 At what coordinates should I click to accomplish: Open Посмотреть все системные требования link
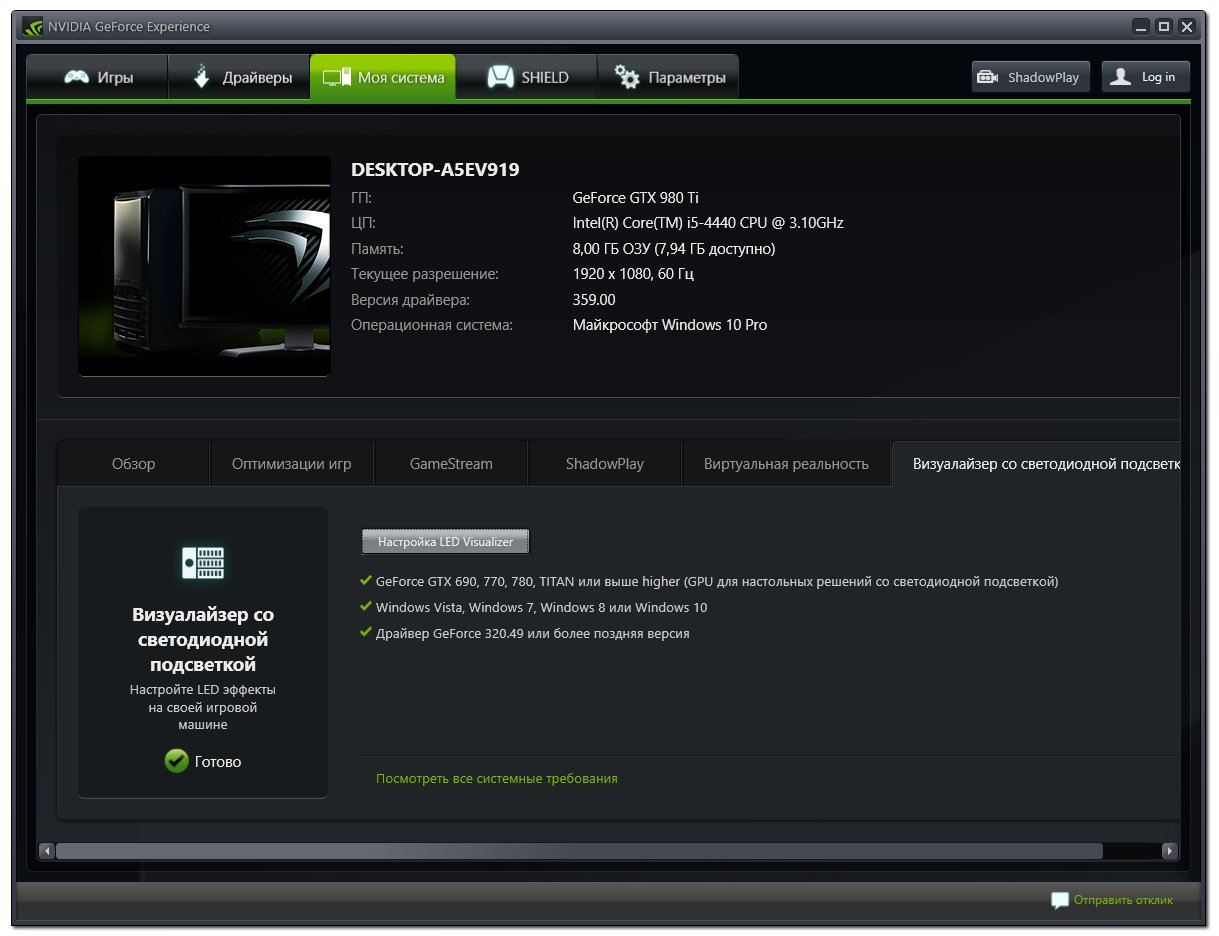coord(496,778)
